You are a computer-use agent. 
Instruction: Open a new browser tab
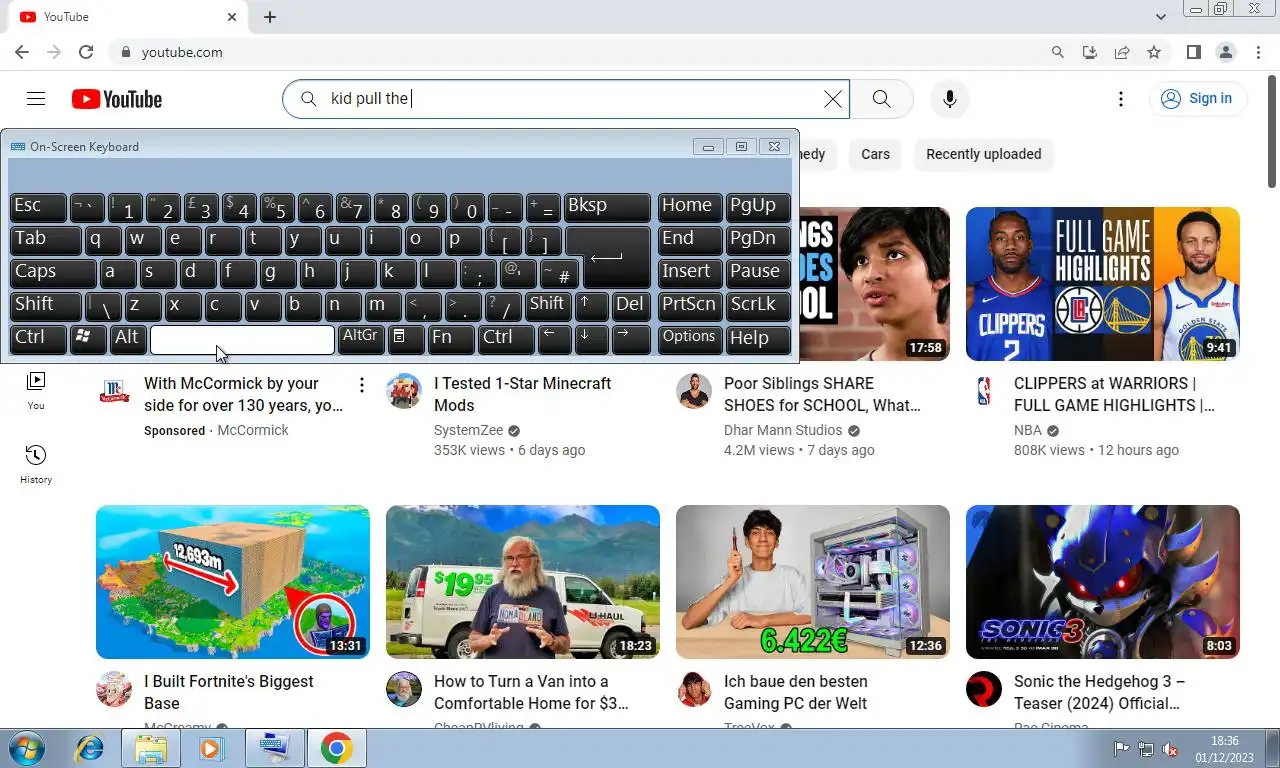[x=270, y=17]
